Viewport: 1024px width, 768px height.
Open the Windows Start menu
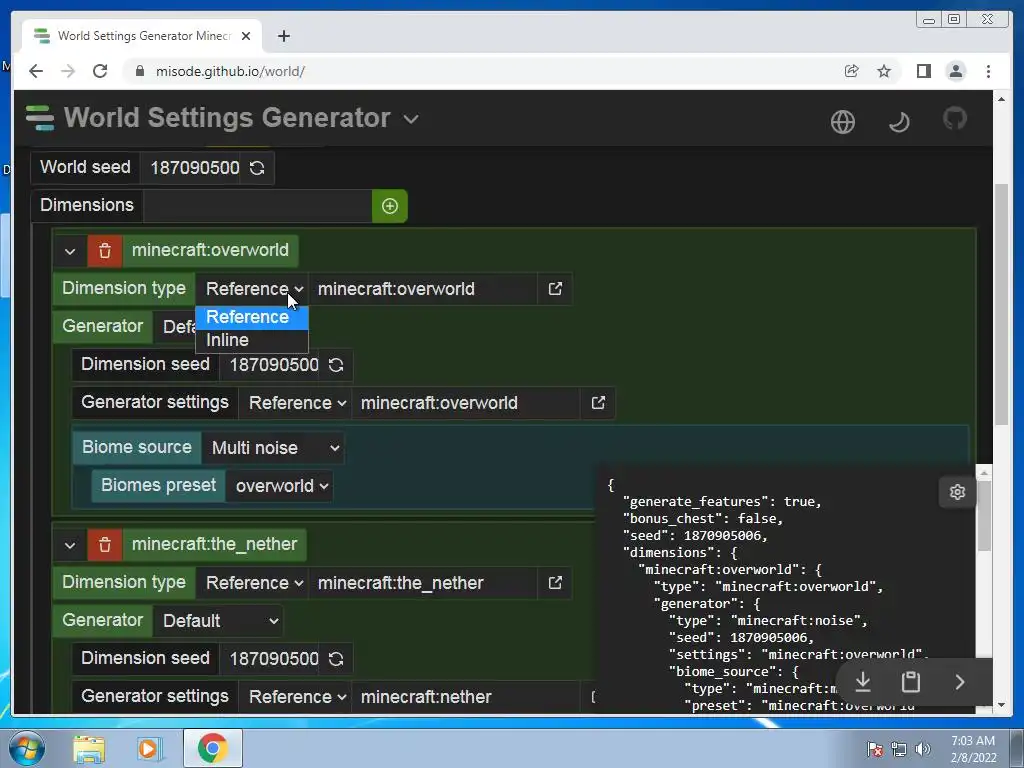point(26,748)
